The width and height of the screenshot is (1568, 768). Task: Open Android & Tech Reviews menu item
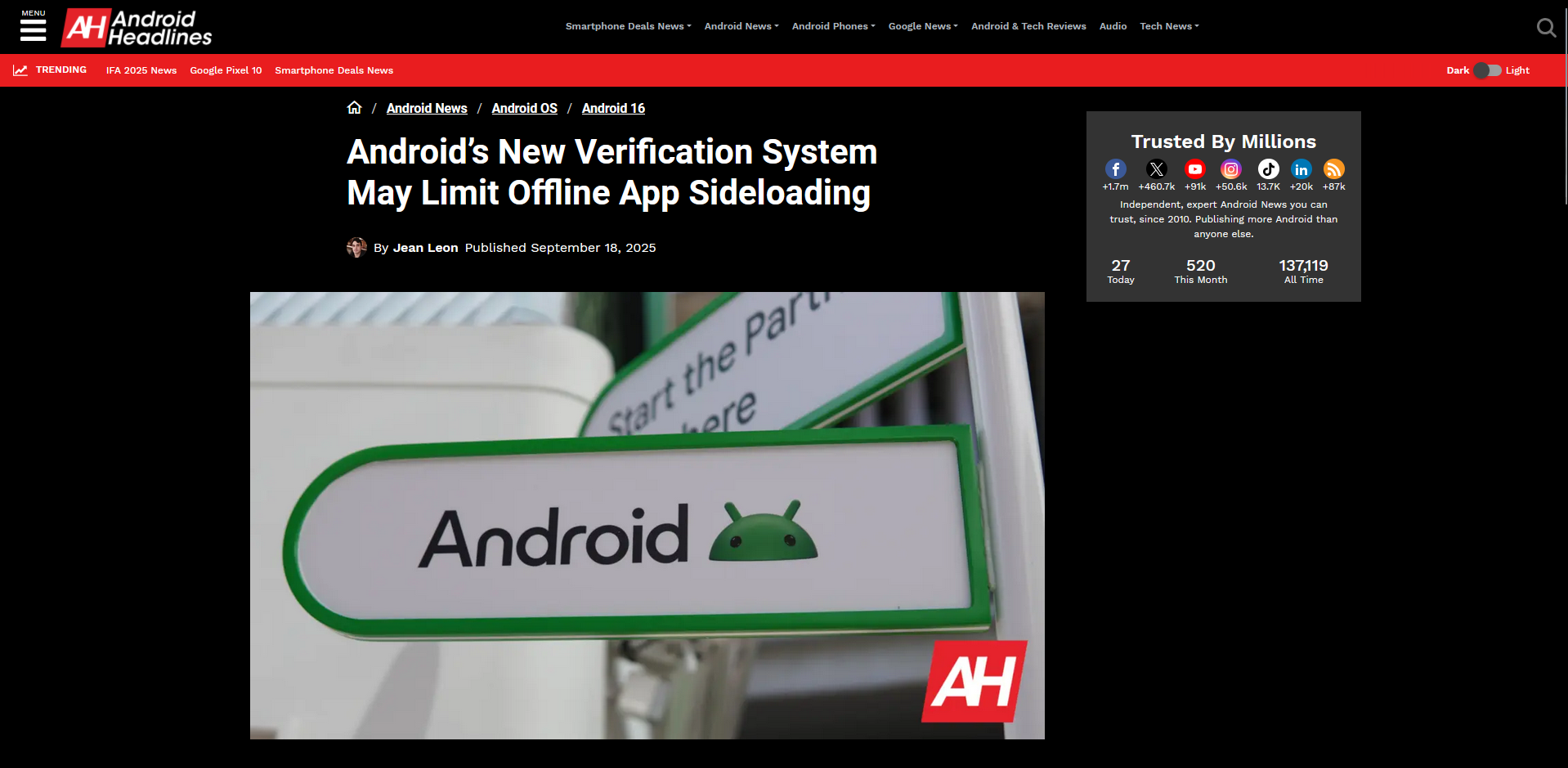point(1028,26)
